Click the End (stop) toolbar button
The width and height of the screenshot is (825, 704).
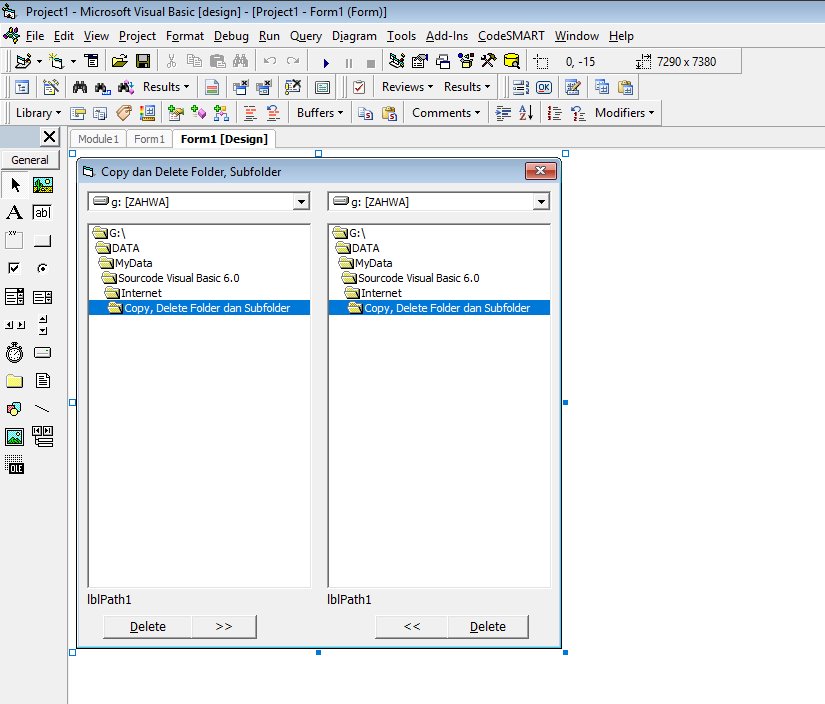(x=371, y=63)
